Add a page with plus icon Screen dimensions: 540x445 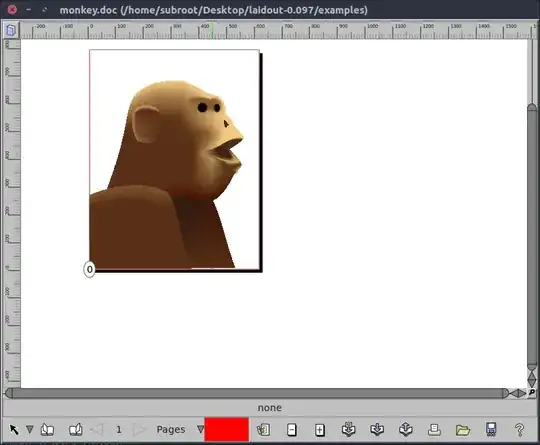(x=320, y=430)
